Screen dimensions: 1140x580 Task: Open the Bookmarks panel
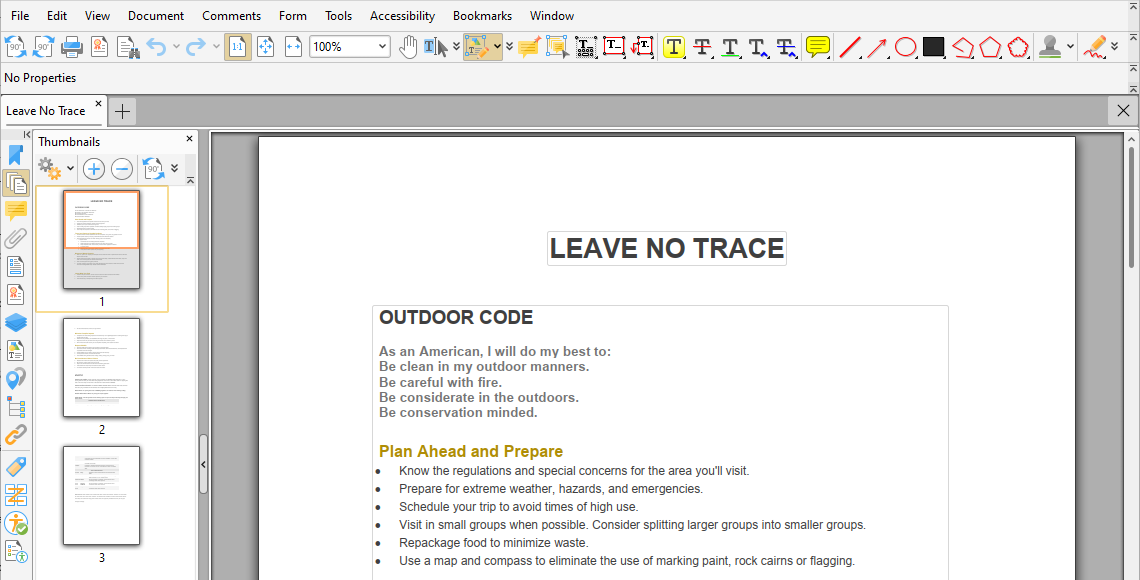pyautogui.click(x=16, y=155)
